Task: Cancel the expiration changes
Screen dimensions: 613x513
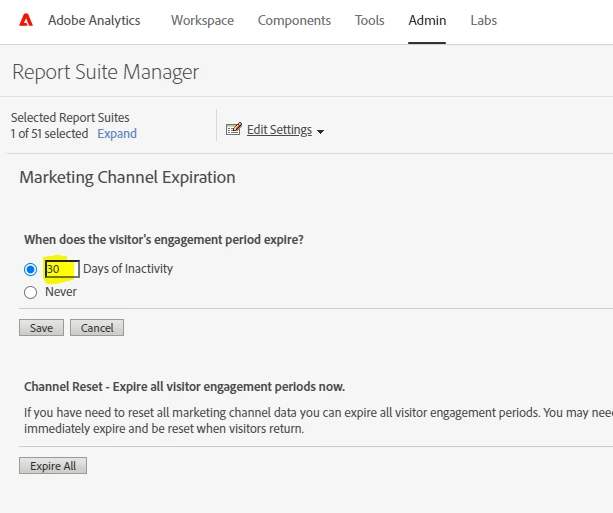Action: 97,328
